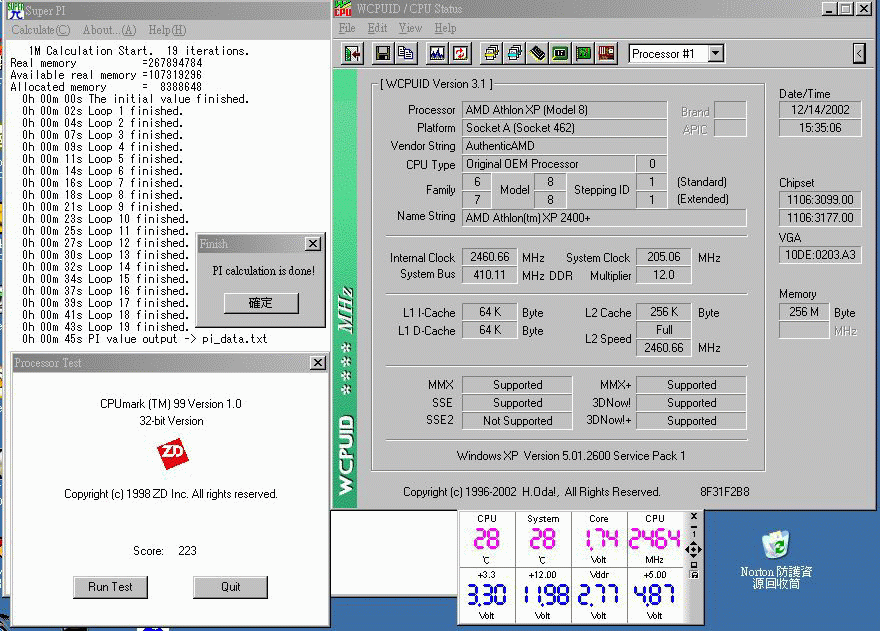Click the WCPUID title bar CPU icon
This screenshot has height=631, width=880.
pos(343,9)
